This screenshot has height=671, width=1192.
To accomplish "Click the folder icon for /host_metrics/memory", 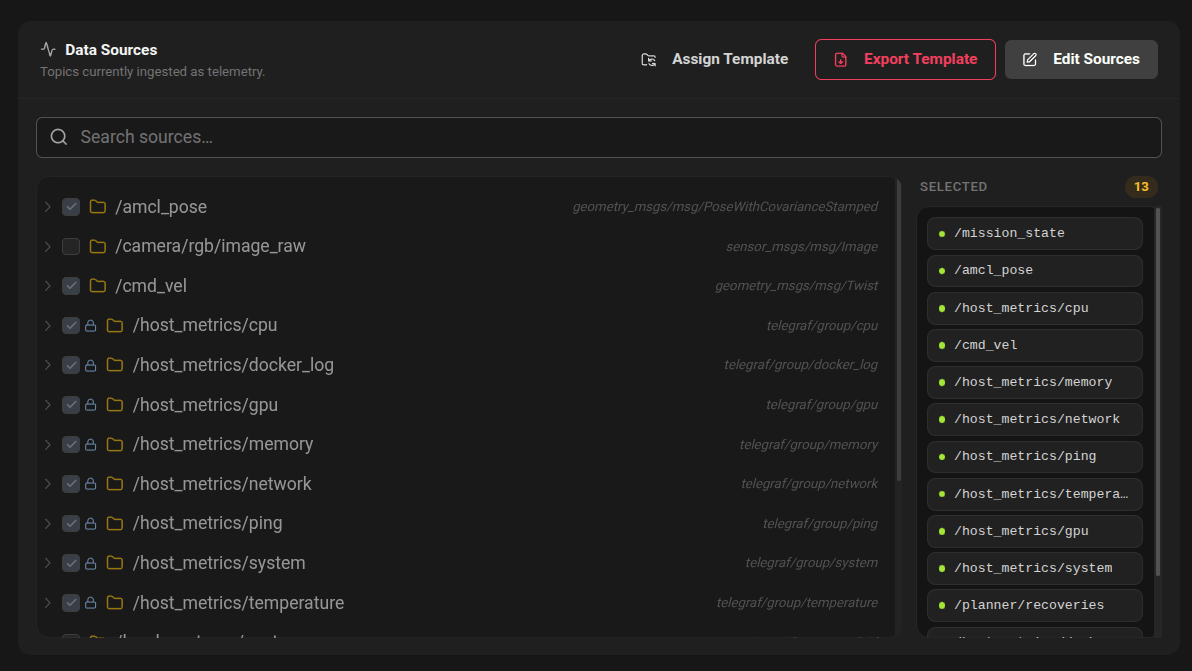I will (115, 445).
